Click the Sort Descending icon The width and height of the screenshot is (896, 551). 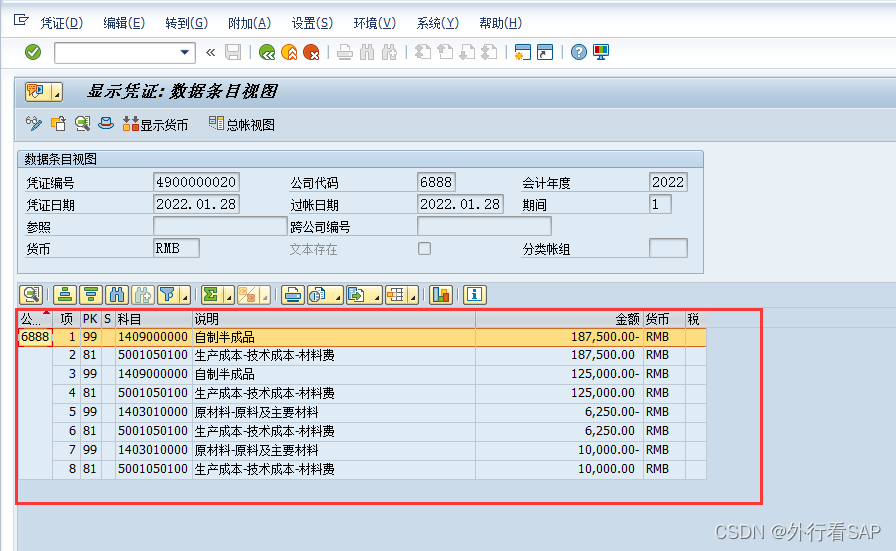(91, 295)
